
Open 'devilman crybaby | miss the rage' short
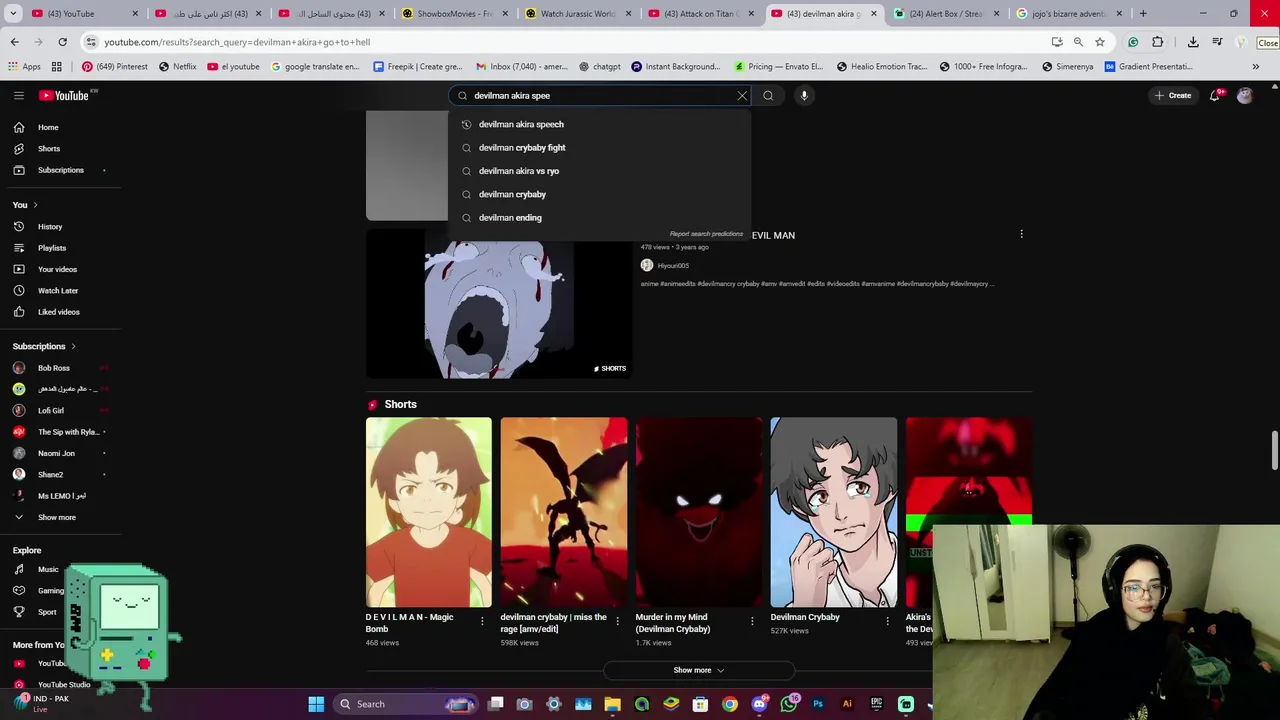point(563,512)
